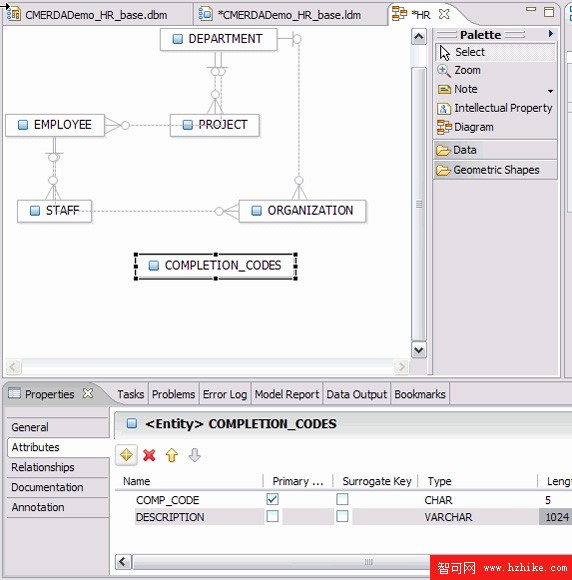Select the EMPLOYEE entity
This screenshot has height=580, width=572.
[x=55, y=125]
